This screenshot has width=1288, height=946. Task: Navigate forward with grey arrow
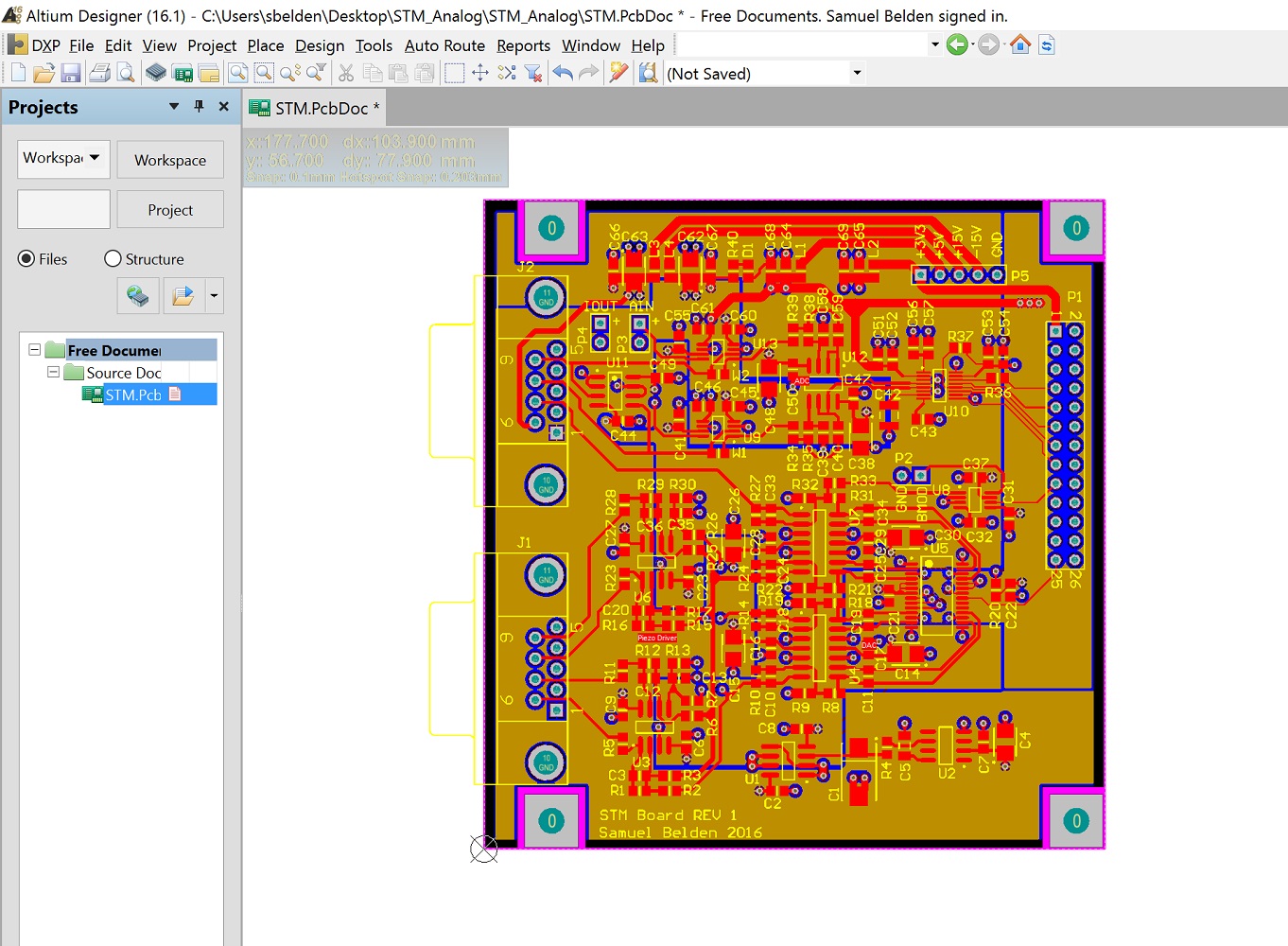[988, 44]
